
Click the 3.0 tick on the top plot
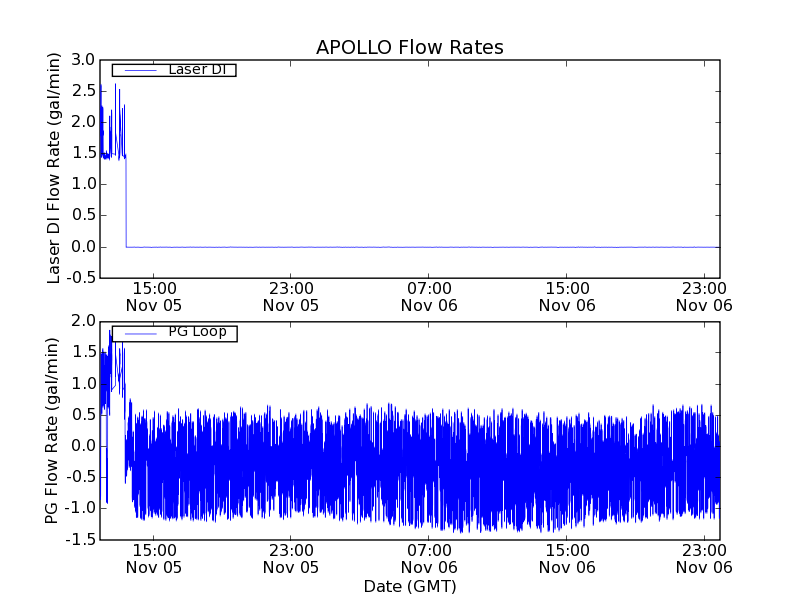click(83, 60)
